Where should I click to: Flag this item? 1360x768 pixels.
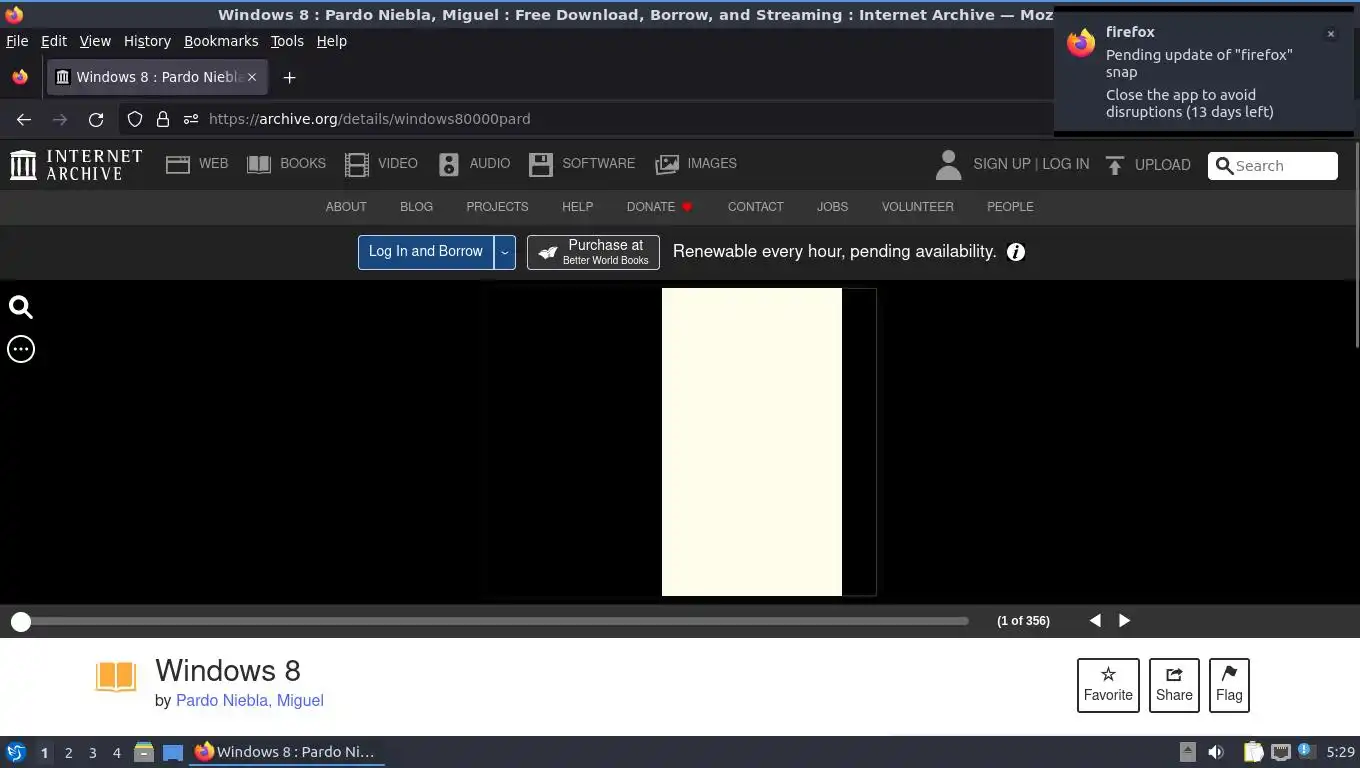click(x=1229, y=685)
